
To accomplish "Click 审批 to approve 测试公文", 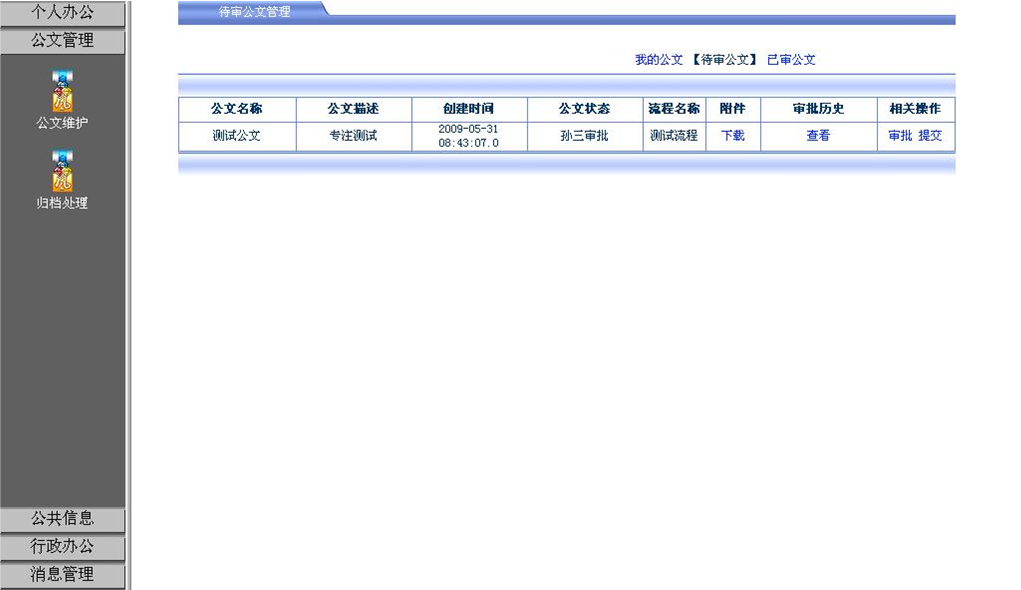I will 901,135.
